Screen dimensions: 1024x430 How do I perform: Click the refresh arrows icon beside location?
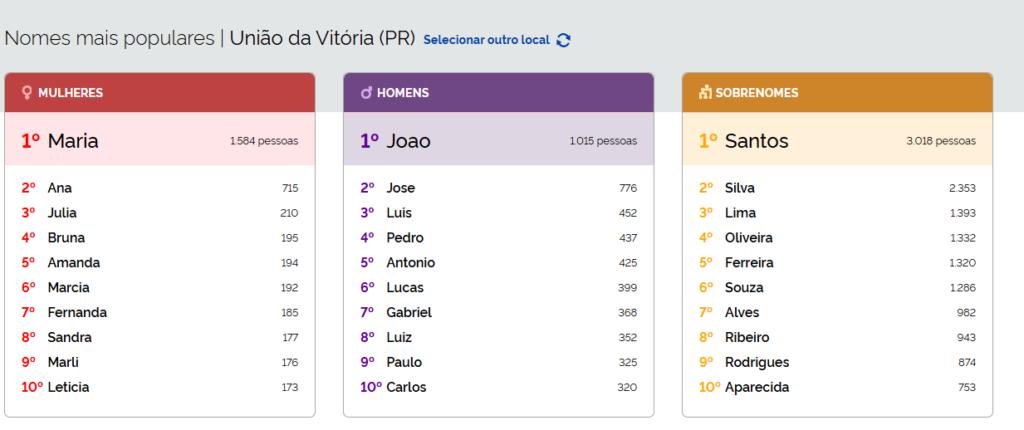(x=564, y=40)
